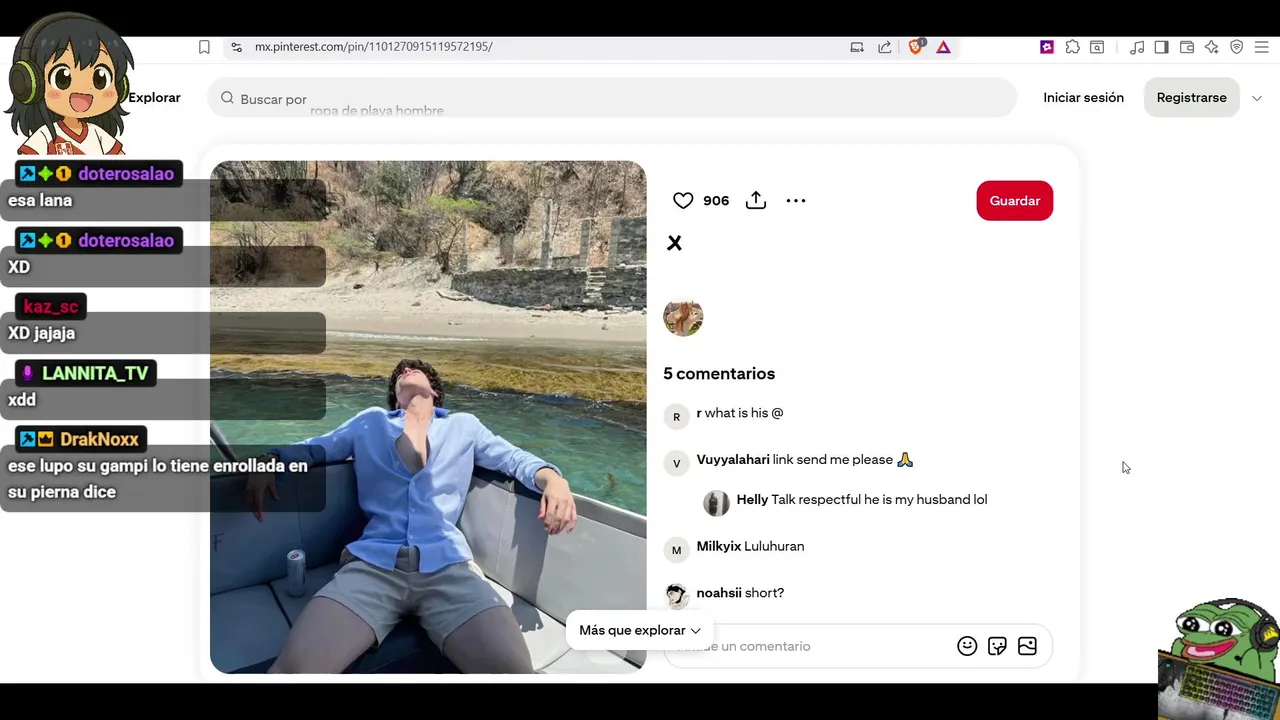Click the browser share page icon
Screen dimensions: 1280x720
[885, 47]
